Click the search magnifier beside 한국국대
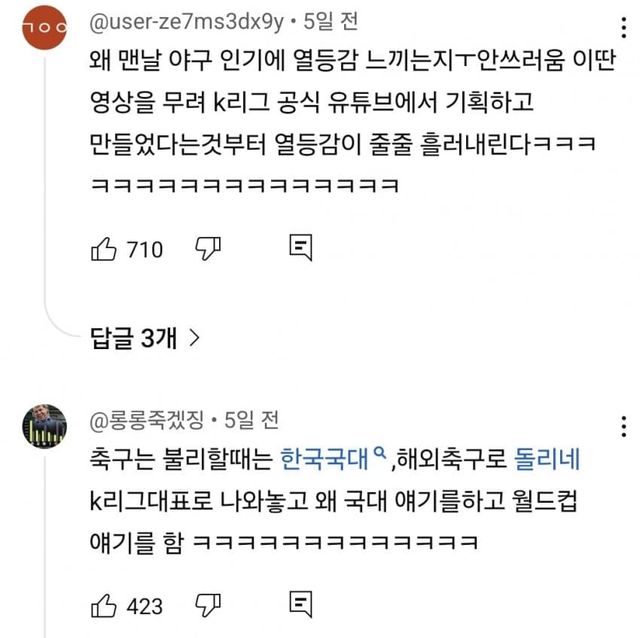Image resolution: width=640 pixels, height=638 pixels. pos(380,458)
